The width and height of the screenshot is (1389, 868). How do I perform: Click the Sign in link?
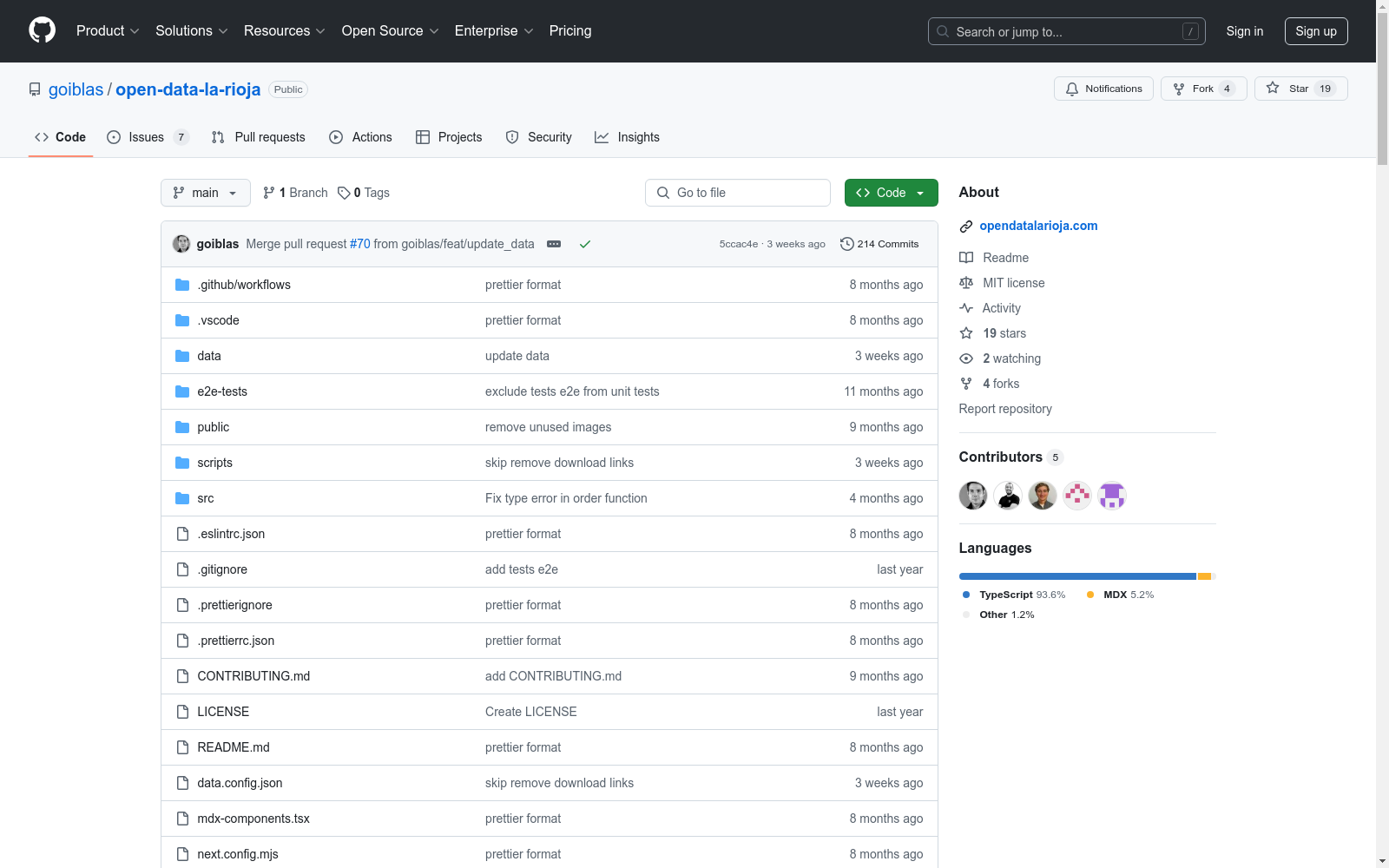pos(1245,31)
